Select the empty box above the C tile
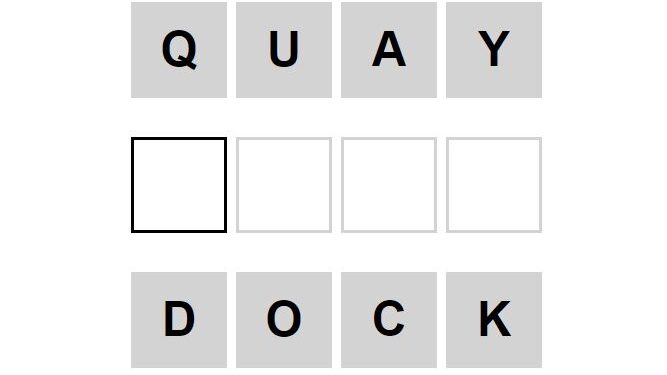The width and height of the screenshot is (667, 375). coord(389,185)
